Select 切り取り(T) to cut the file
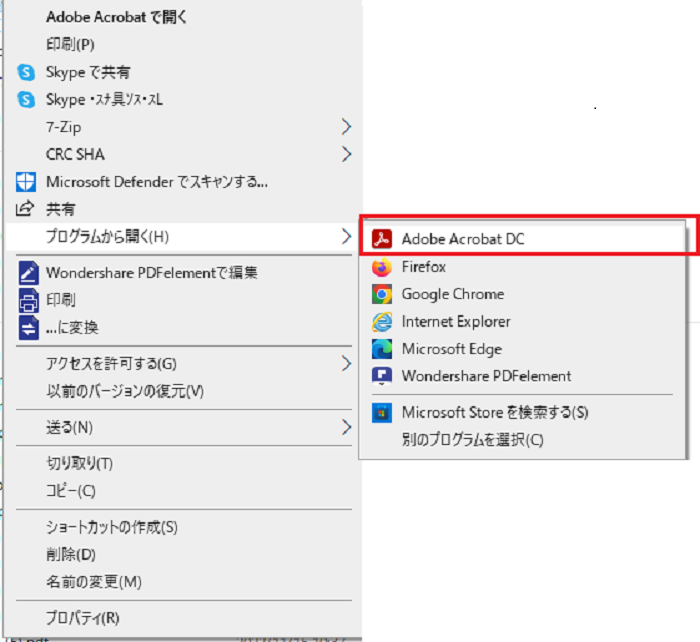 click(x=79, y=463)
